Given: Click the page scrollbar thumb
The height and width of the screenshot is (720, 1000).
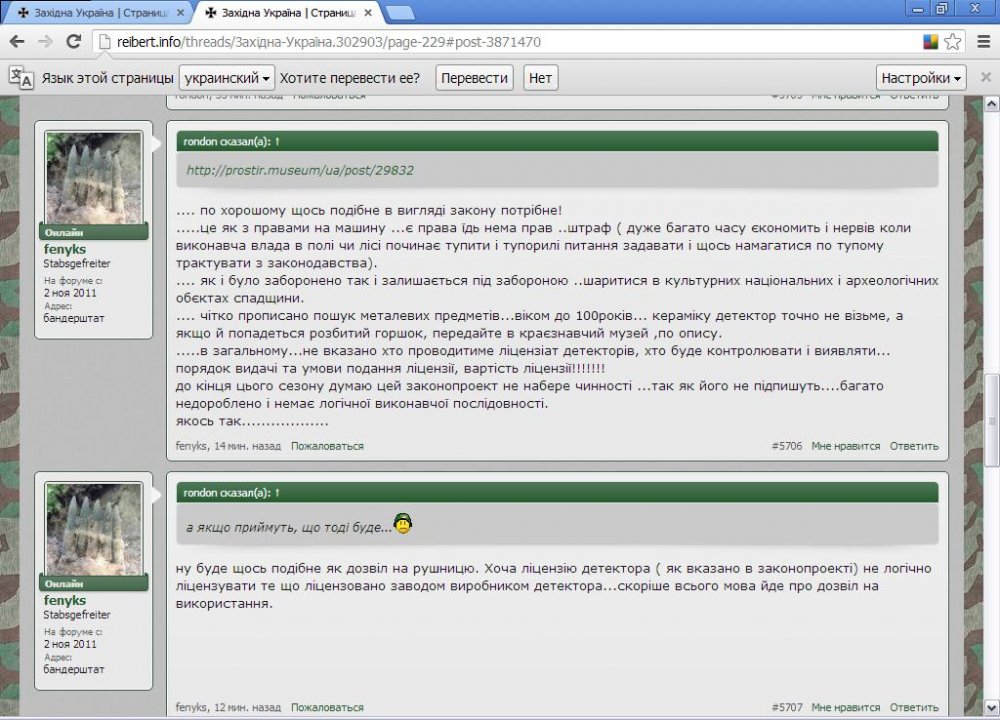Looking at the screenshot, I should tap(992, 421).
